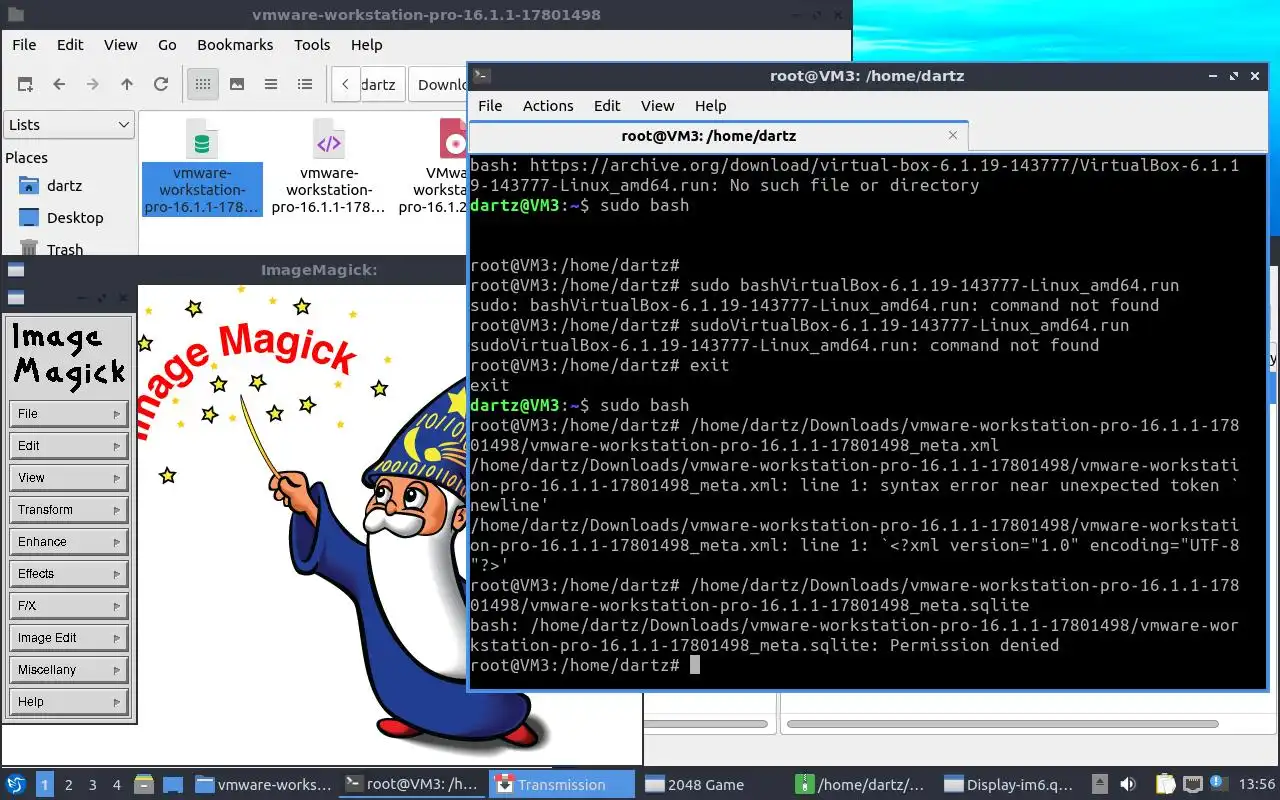Open terminal File menu

tap(490, 106)
